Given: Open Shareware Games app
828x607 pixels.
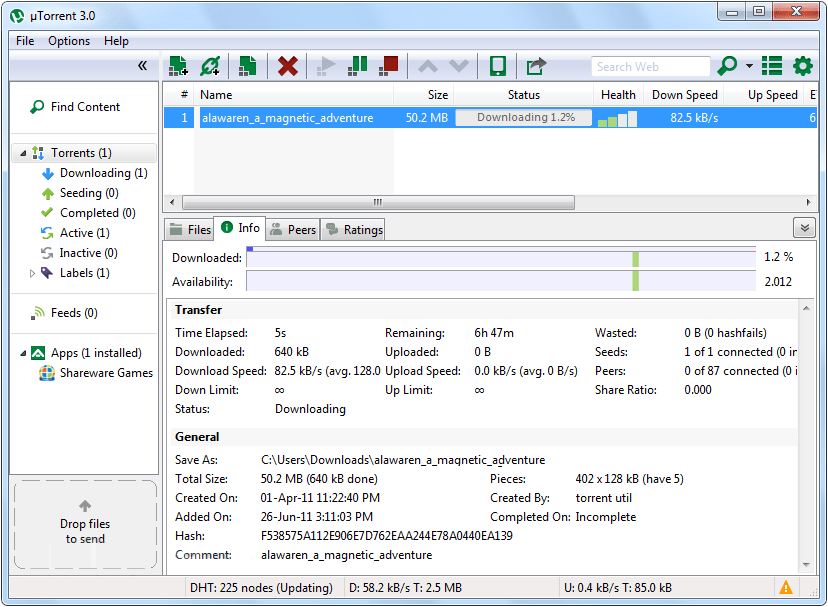Looking at the screenshot, I should 106,373.
